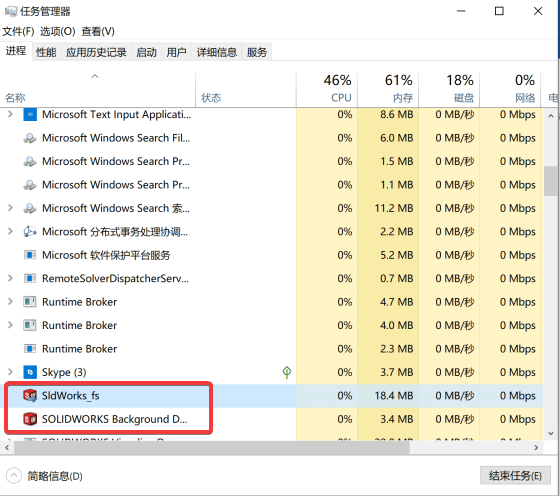Open the 详细信息 tab
The height and width of the screenshot is (496, 560).
(x=216, y=52)
